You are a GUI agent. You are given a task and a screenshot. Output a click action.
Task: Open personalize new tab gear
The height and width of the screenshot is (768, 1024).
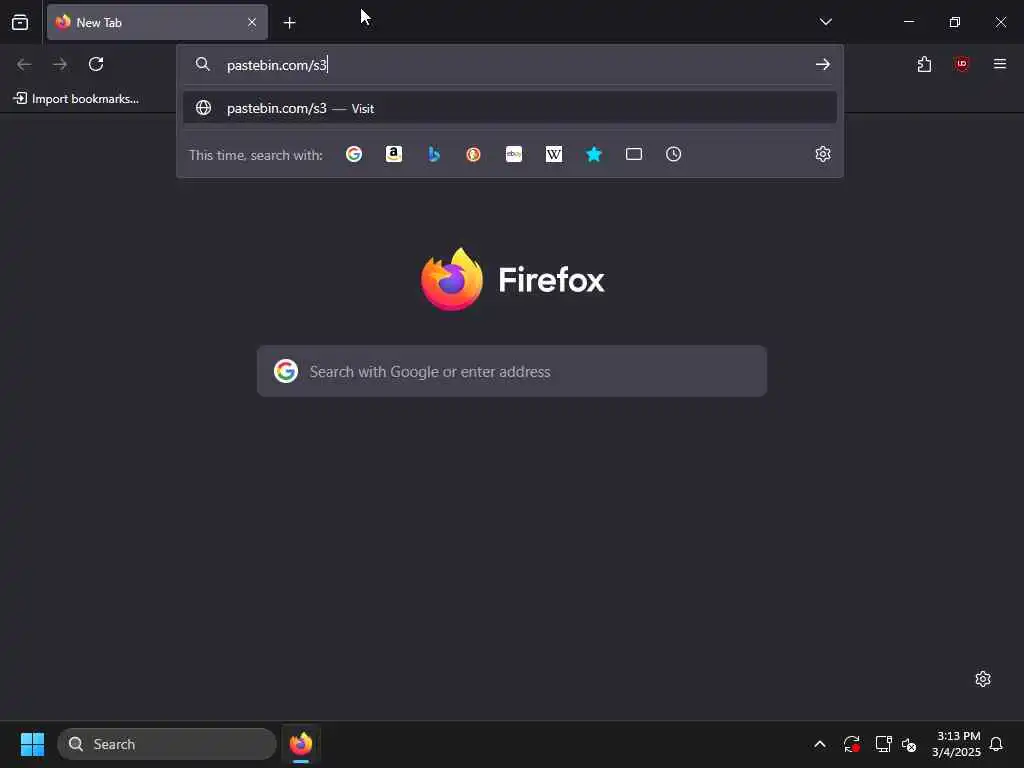tap(983, 679)
